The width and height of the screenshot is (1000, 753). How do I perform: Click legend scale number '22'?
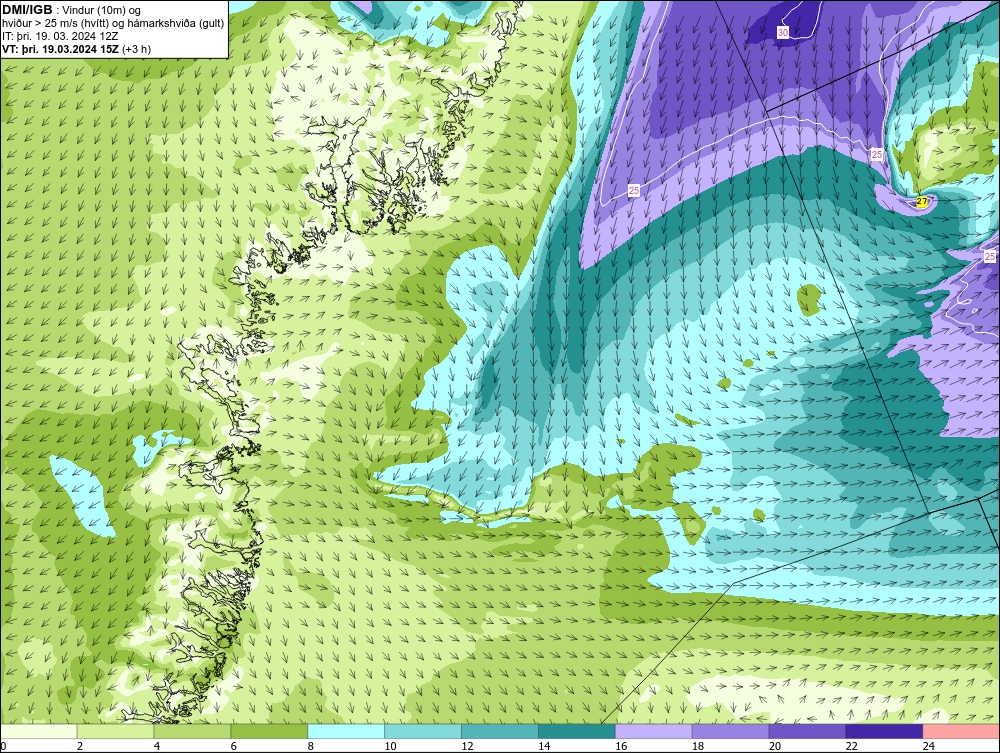(x=851, y=746)
